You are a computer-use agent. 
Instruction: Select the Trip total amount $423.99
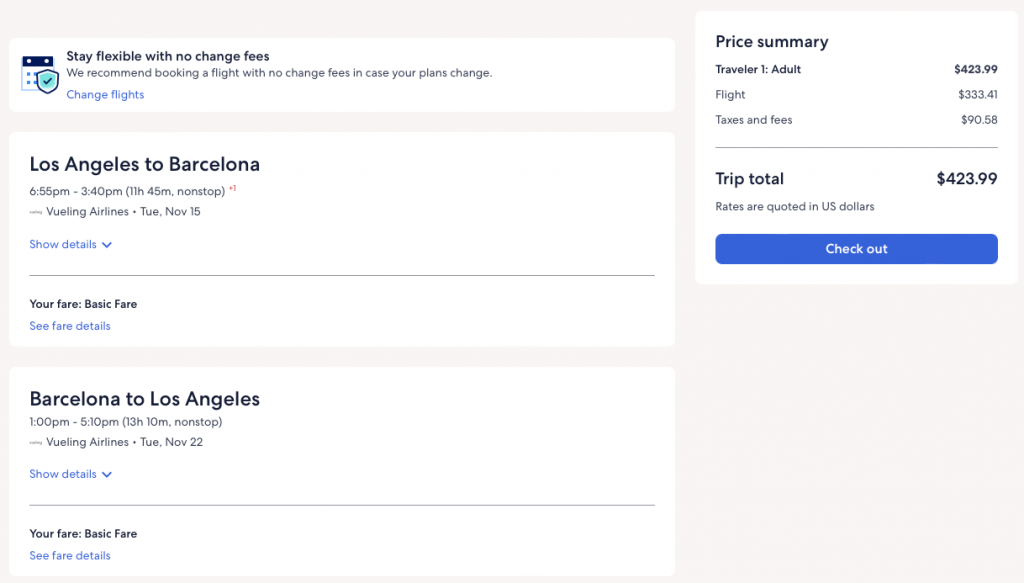966,179
